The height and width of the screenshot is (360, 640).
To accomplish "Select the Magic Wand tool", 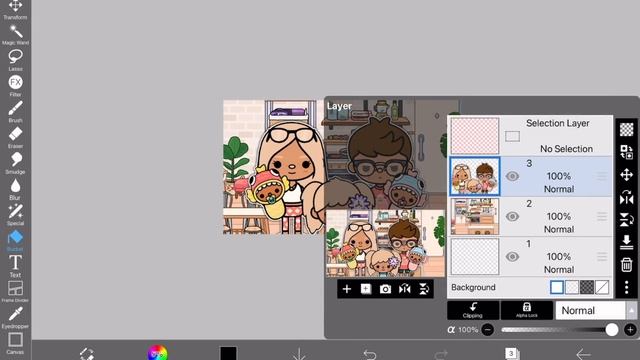I will pos(15,34).
